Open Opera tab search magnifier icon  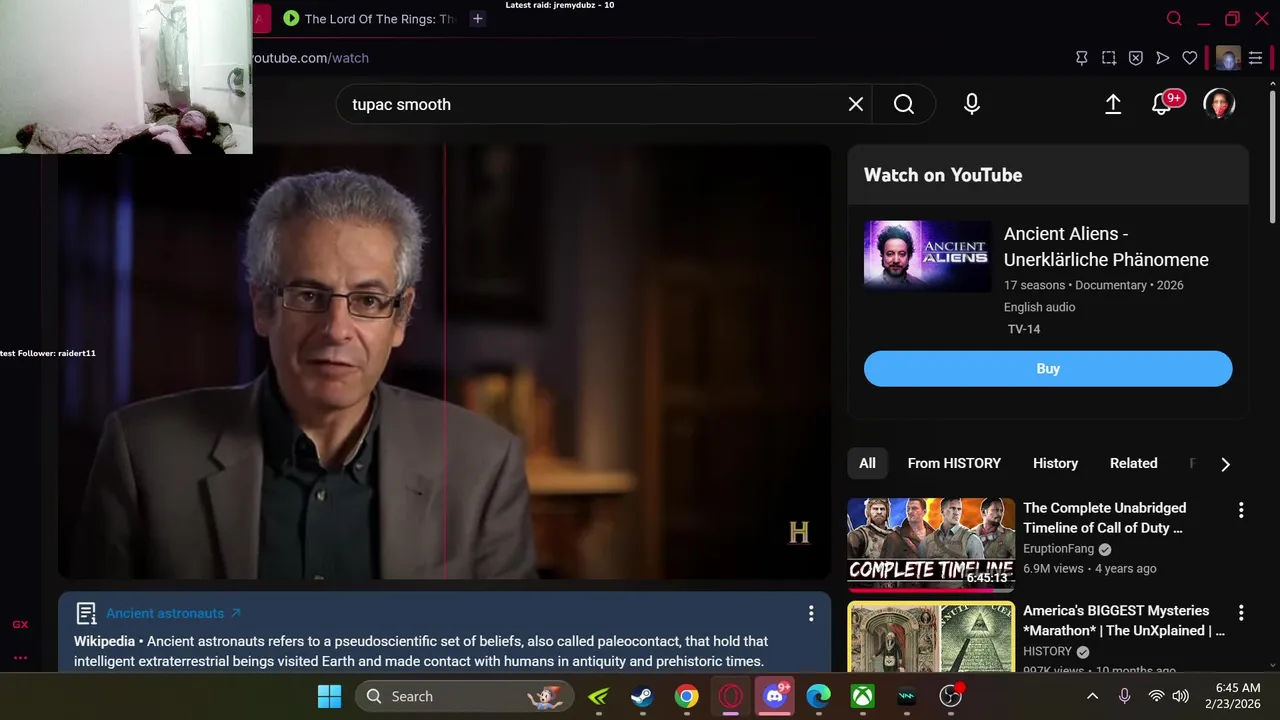pos(1175,19)
